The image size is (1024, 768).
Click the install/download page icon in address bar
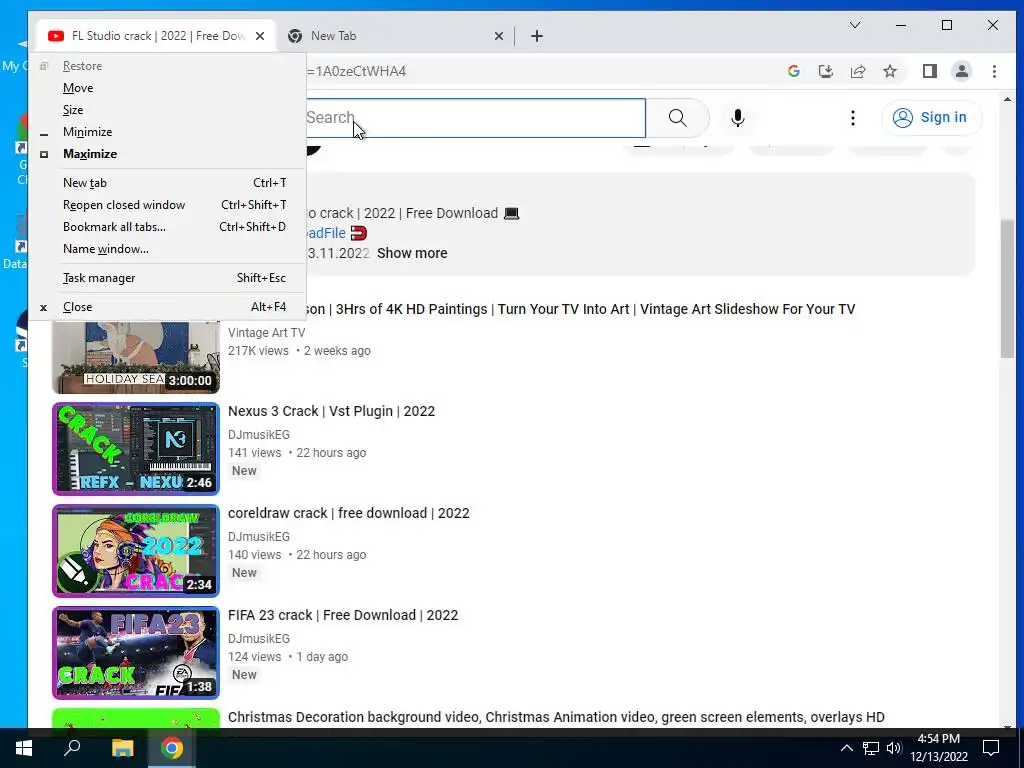point(825,71)
